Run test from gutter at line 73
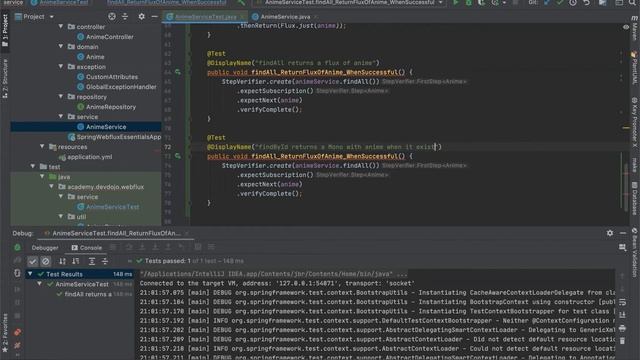This screenshot has height=360, width=640. (178, 156)
